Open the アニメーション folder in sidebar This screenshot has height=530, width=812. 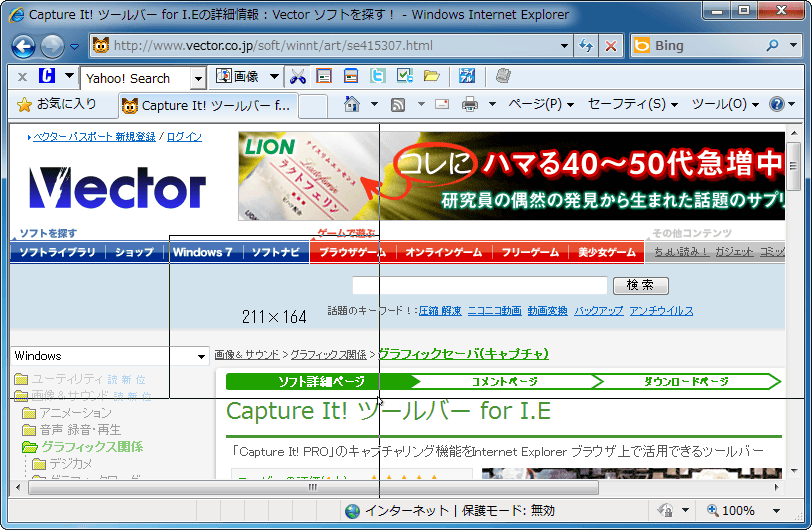67,413
